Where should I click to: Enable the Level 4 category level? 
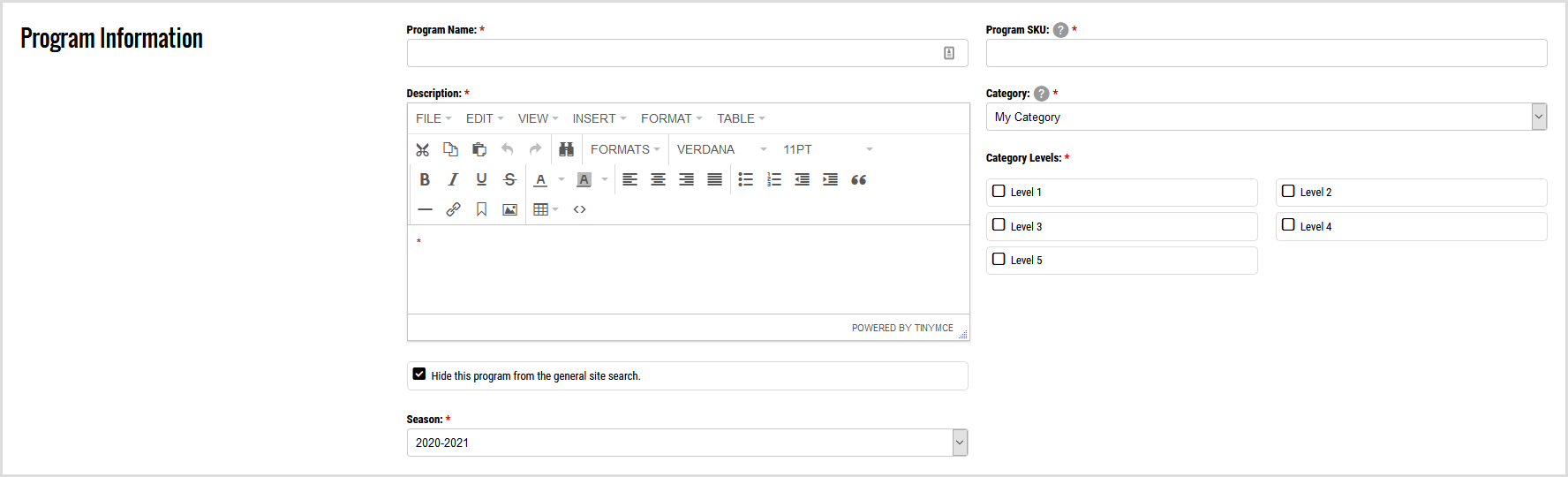[x=1288, y=225]
